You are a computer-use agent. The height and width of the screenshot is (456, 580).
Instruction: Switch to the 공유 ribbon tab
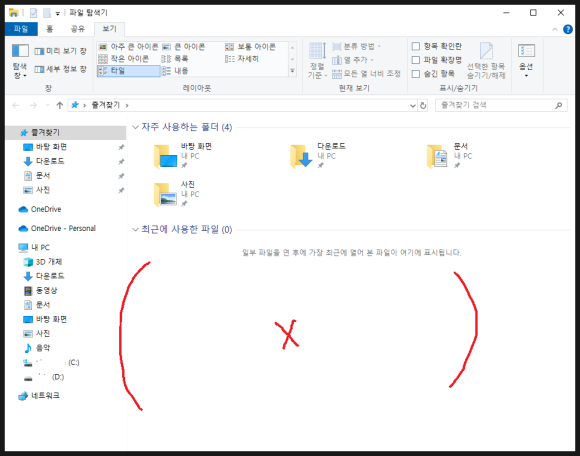[78, 29]
